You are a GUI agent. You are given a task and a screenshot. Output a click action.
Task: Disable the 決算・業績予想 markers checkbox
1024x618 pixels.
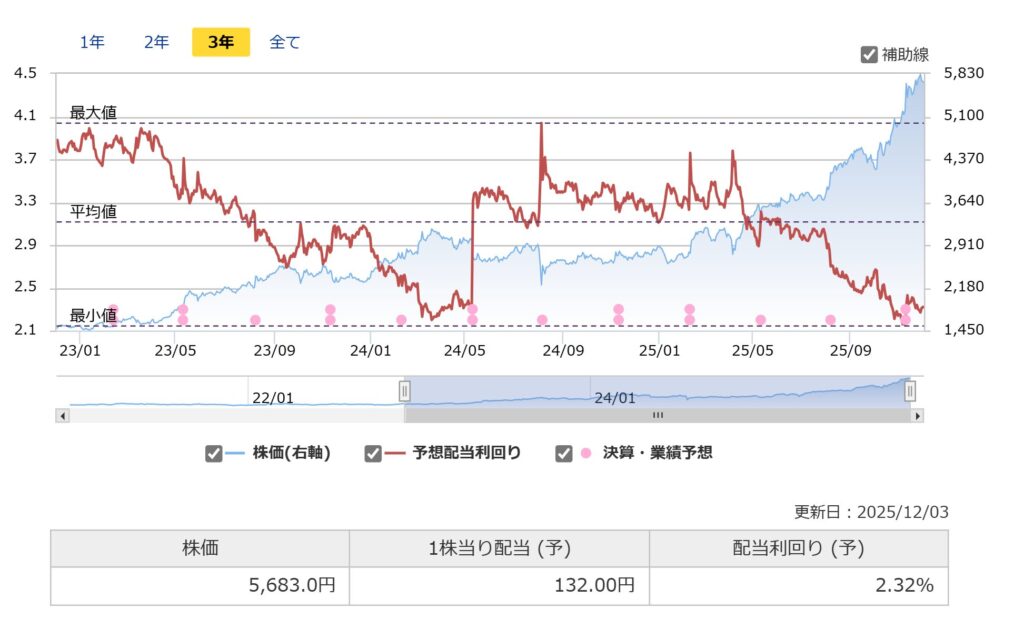click(564, 453)
